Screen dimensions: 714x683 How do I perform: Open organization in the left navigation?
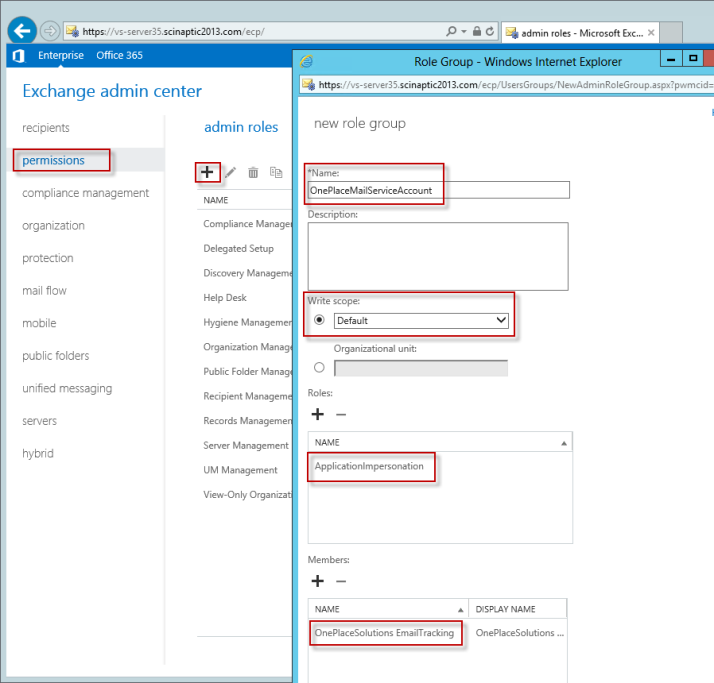click(x=53, y=226)
